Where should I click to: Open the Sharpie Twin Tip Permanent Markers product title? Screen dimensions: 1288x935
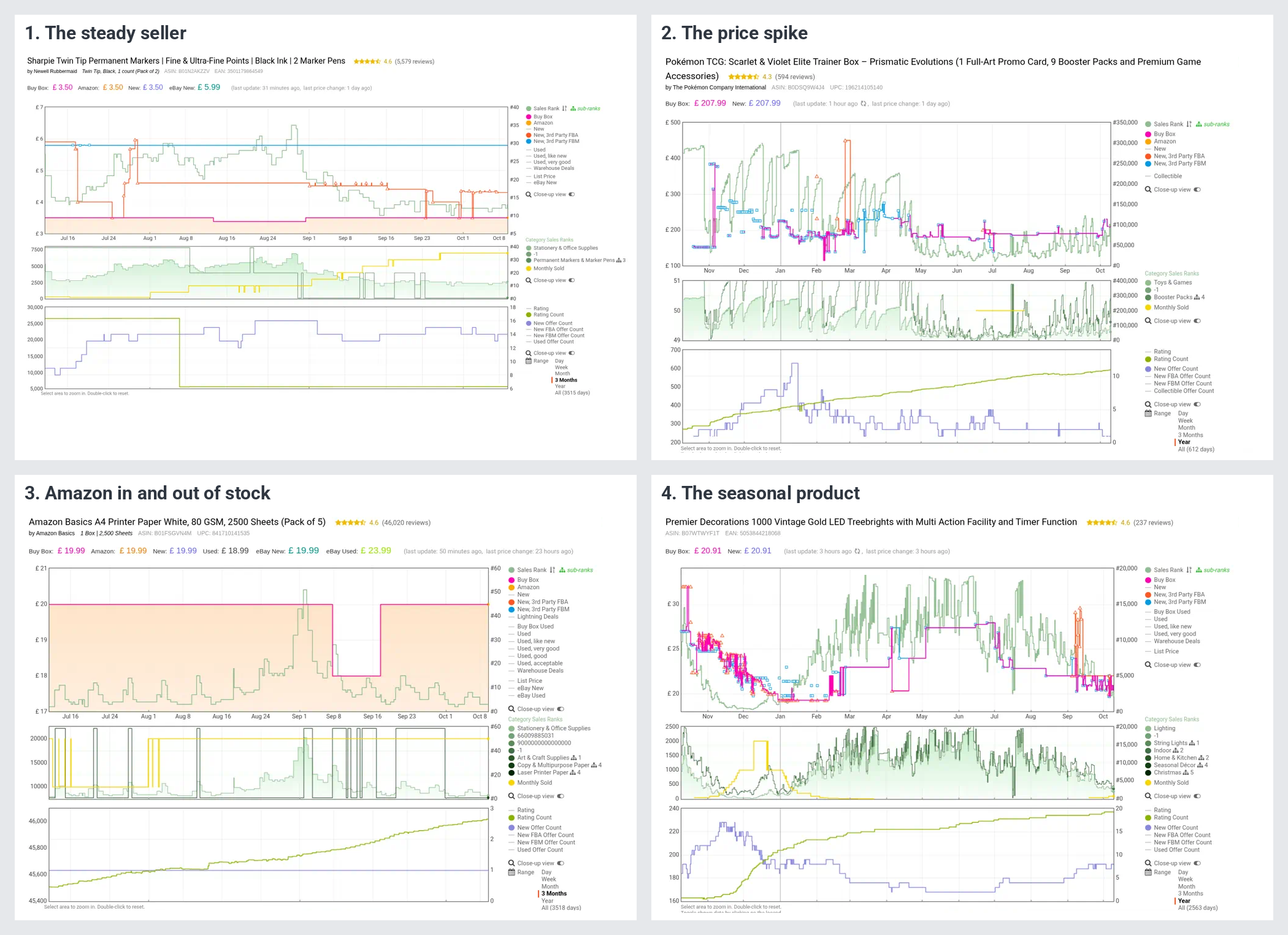(x=186, y=61)
